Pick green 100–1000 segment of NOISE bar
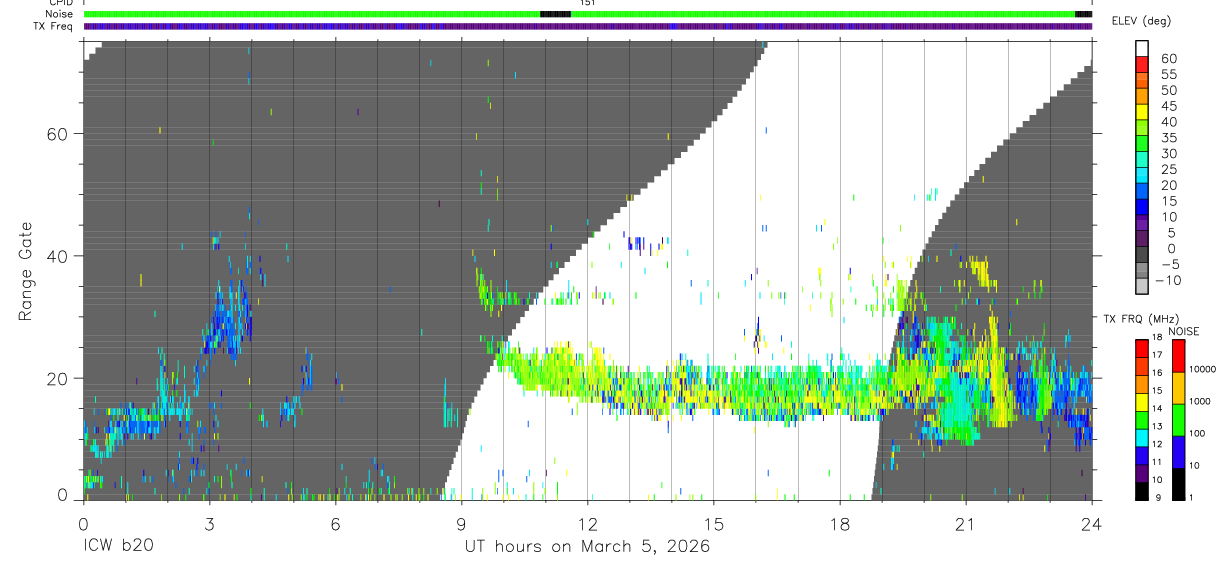Image resolution: width=1228 pixels, height=567 pixels. [1178, 420]
